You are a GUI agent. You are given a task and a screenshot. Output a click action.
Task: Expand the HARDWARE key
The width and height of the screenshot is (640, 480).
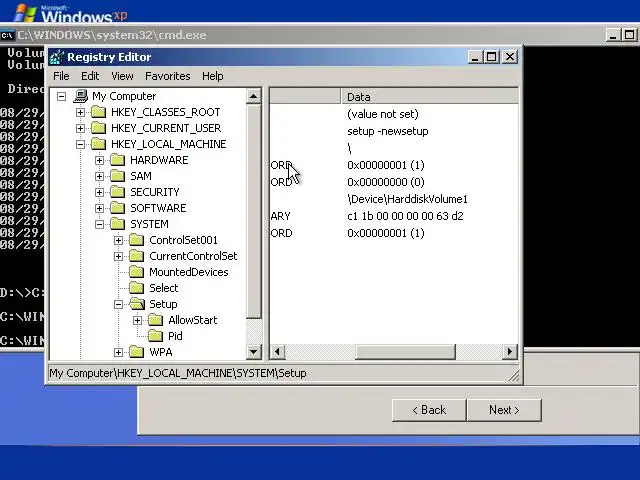coord(100,160)
